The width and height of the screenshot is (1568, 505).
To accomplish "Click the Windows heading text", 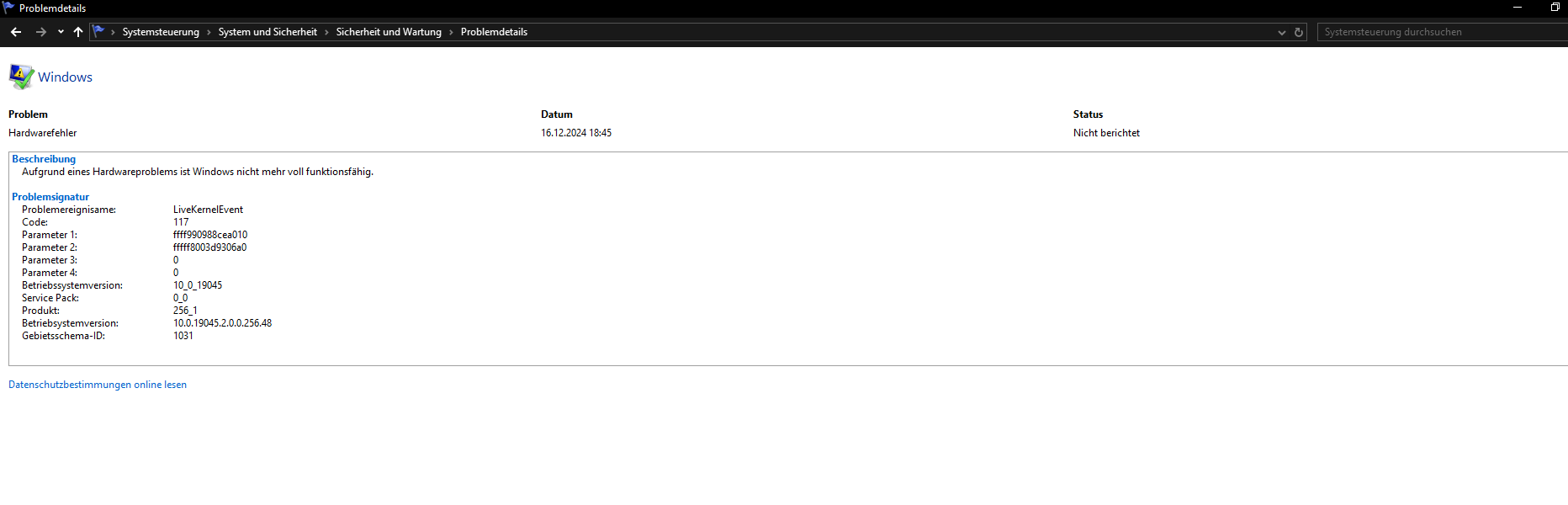I will 65,77.
